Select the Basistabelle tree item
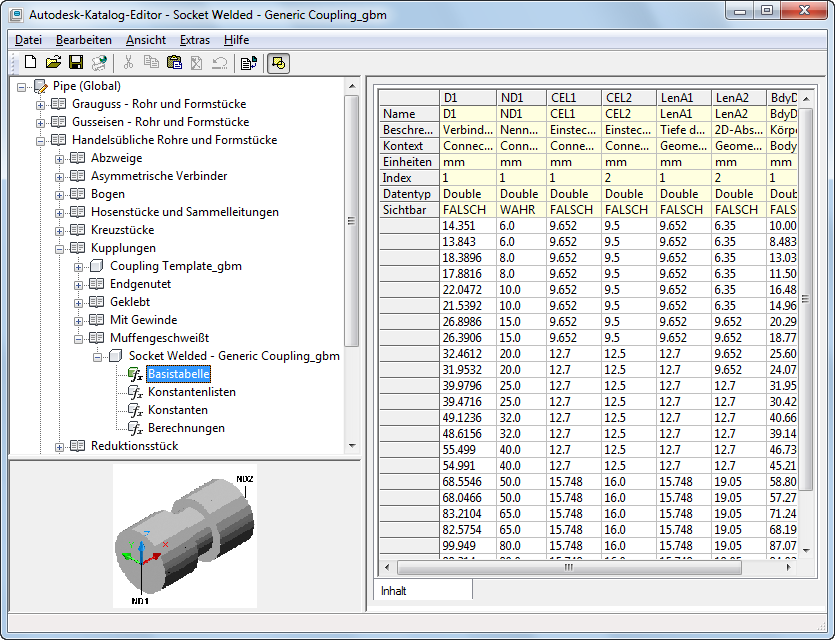The image size is (835, 640). (179, 374)
